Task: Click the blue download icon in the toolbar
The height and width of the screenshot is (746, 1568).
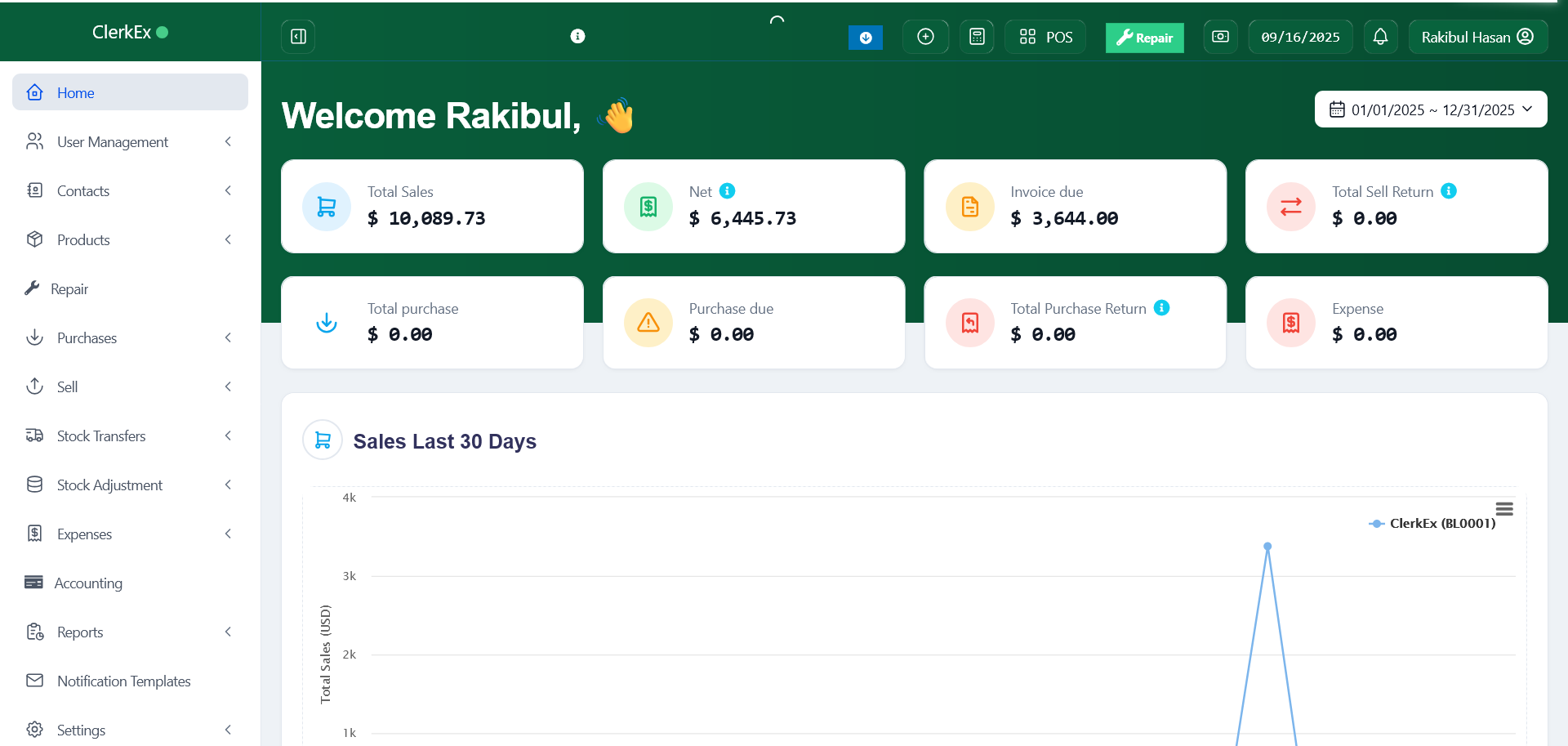Action: pos(866,37)
